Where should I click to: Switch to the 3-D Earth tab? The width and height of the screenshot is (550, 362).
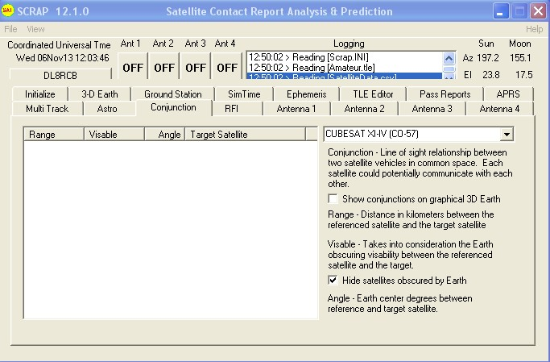[x=100, y=94]
